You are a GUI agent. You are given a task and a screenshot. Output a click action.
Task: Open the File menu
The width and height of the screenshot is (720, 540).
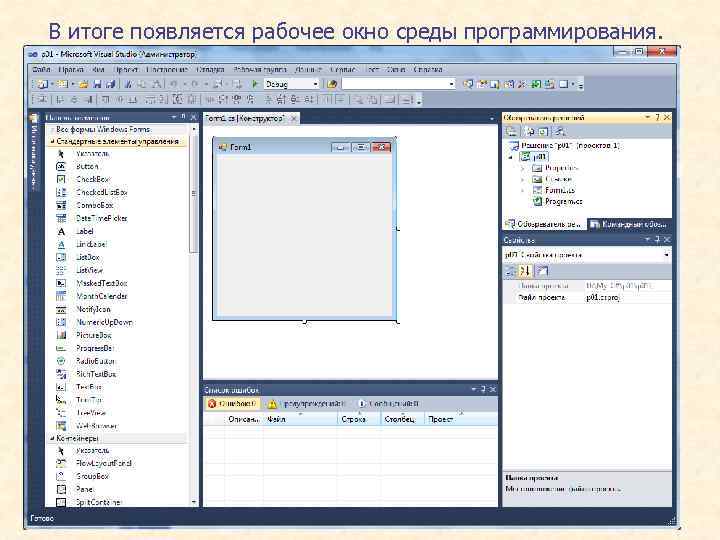(x=41, y=69)
